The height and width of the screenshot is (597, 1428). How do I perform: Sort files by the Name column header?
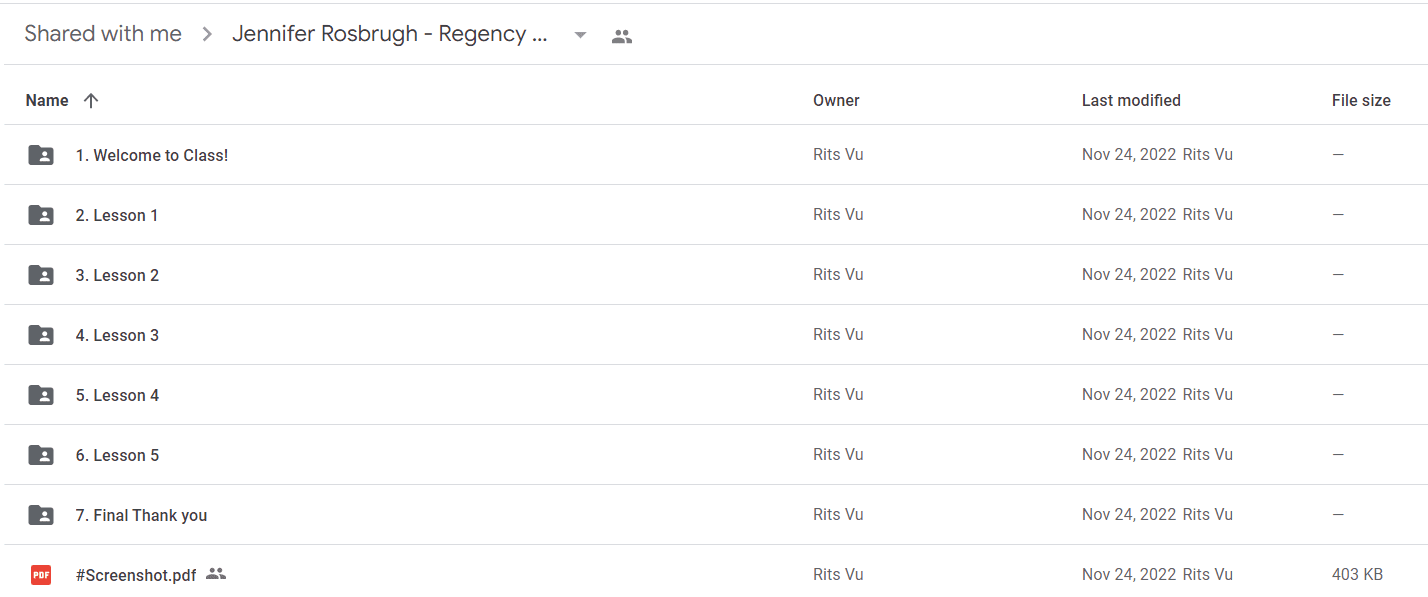click(x=47, y=100)
